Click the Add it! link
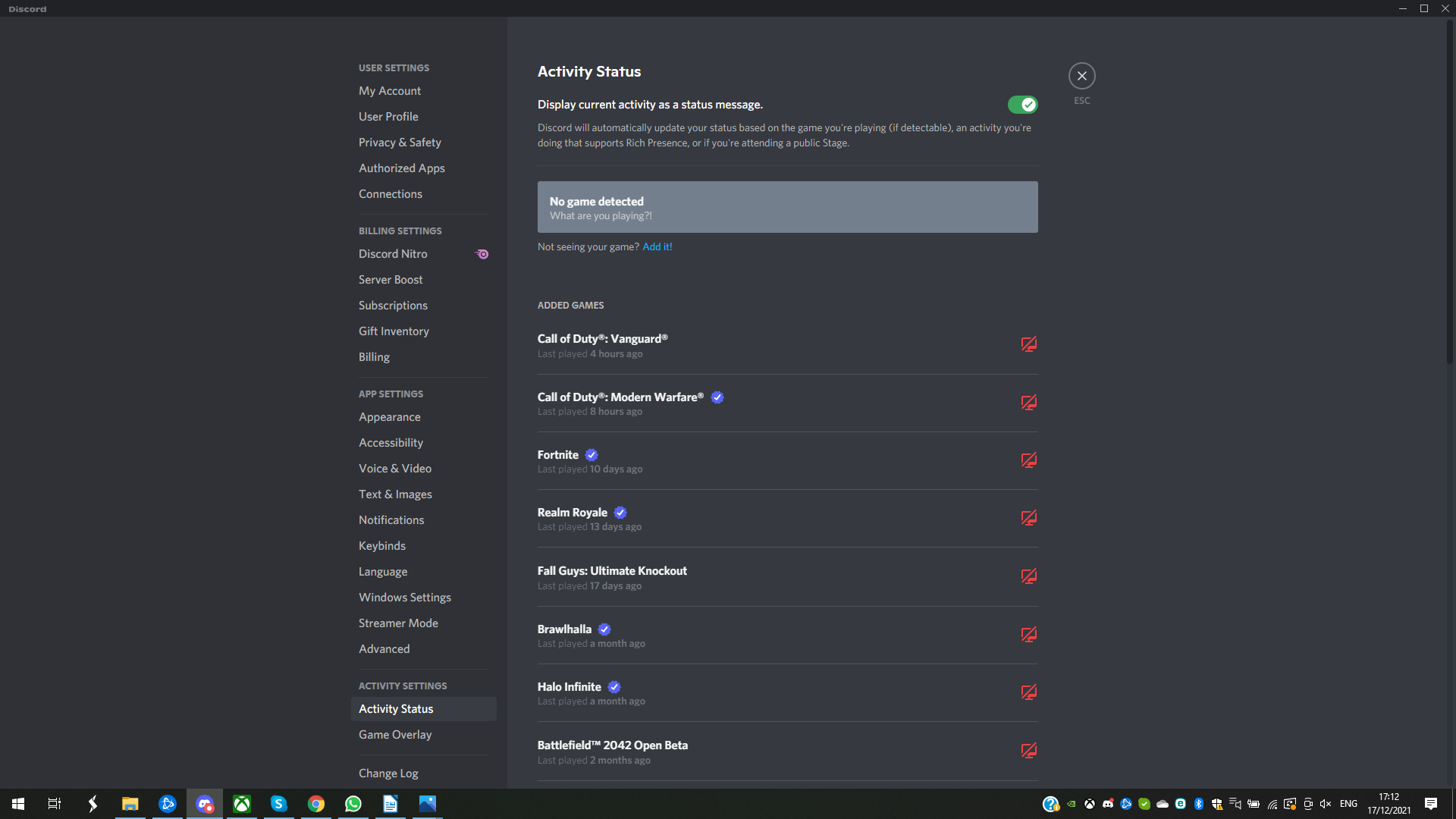 click(x=657, y=246)
